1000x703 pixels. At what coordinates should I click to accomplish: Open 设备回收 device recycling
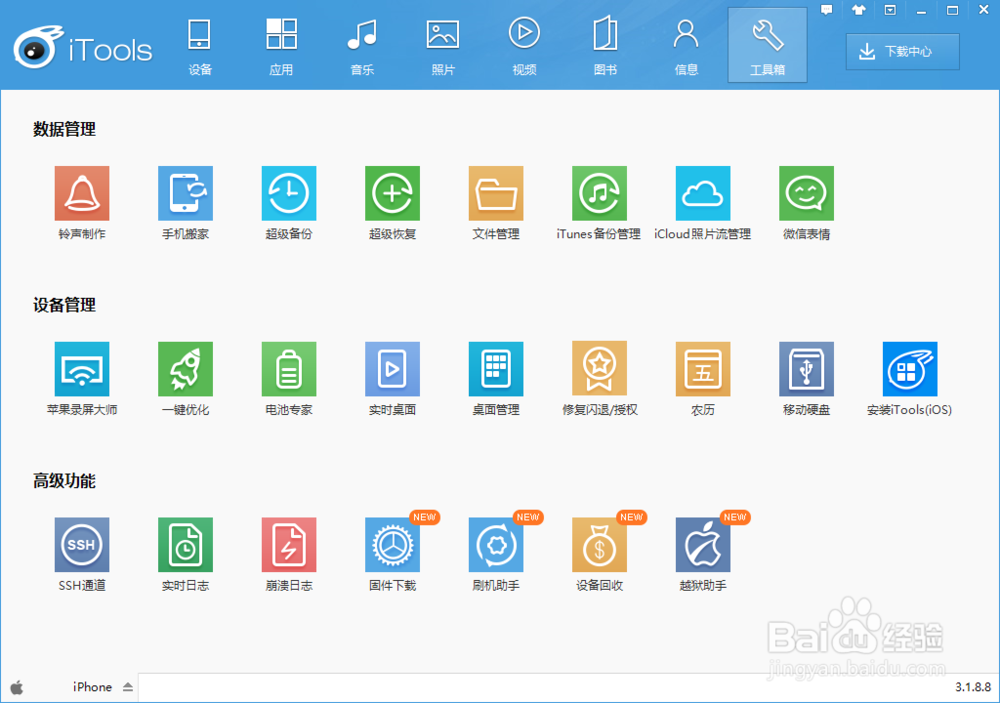599,545
